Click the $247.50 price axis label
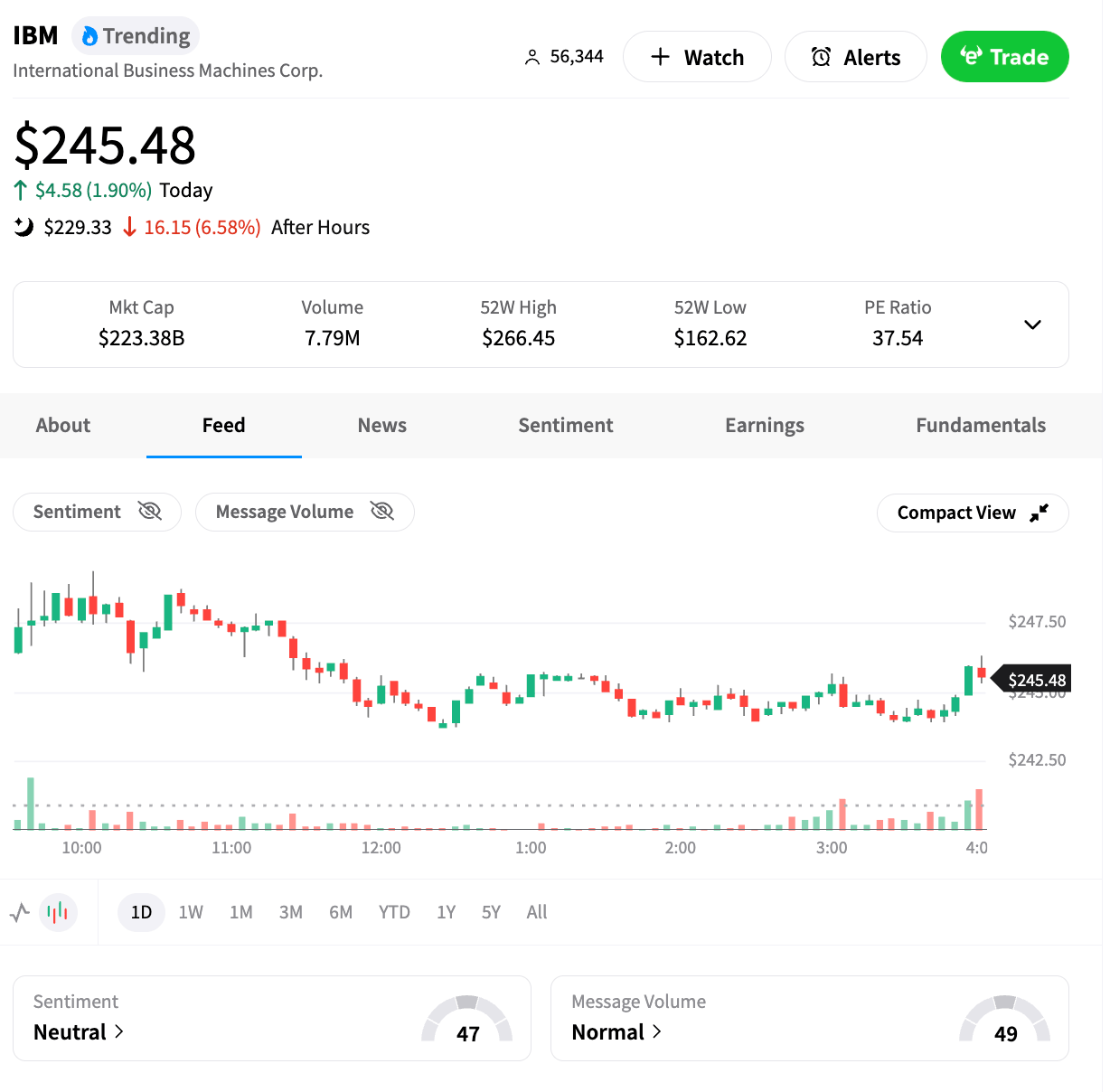1110x1092 pixels. point(1037,622)
